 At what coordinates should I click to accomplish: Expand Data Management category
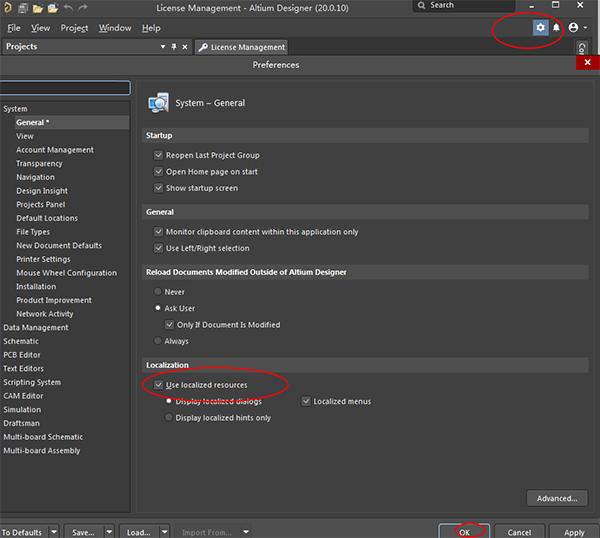click(x=36, y=328)
